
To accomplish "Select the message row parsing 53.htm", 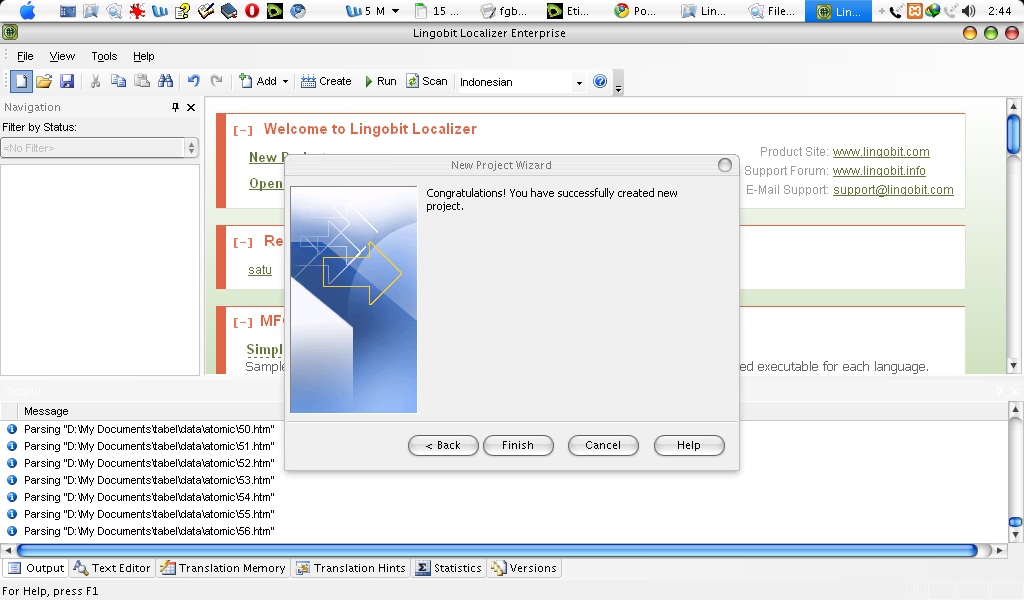I will click(x=149, y=481).
